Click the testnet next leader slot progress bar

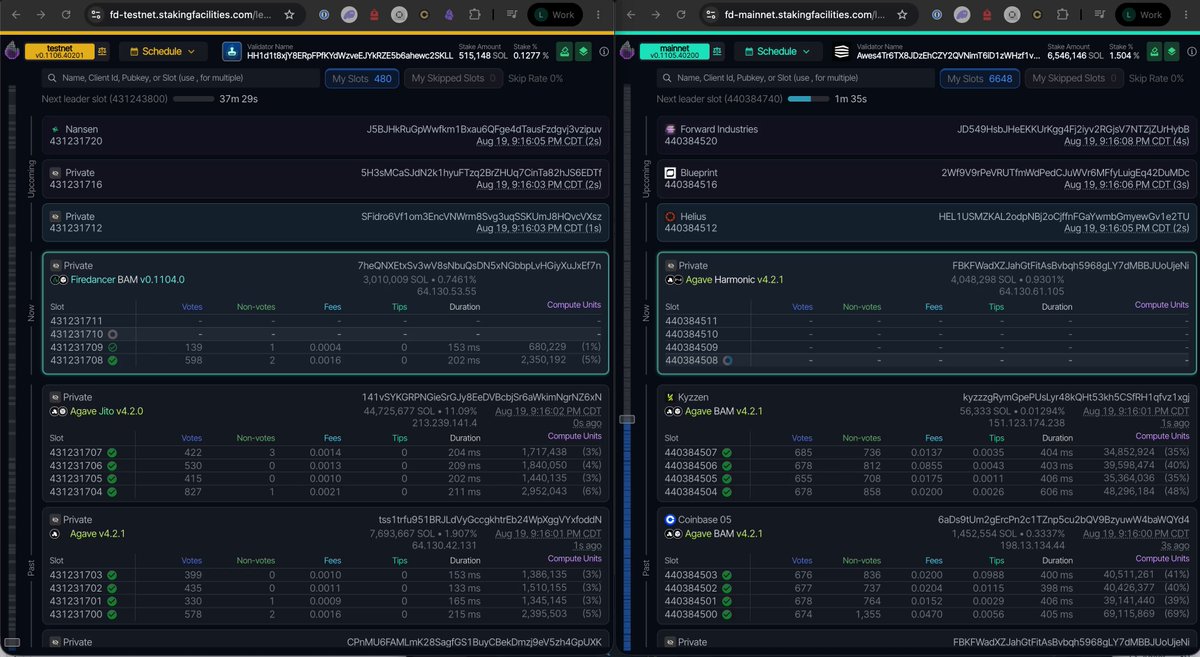point(193,99)
